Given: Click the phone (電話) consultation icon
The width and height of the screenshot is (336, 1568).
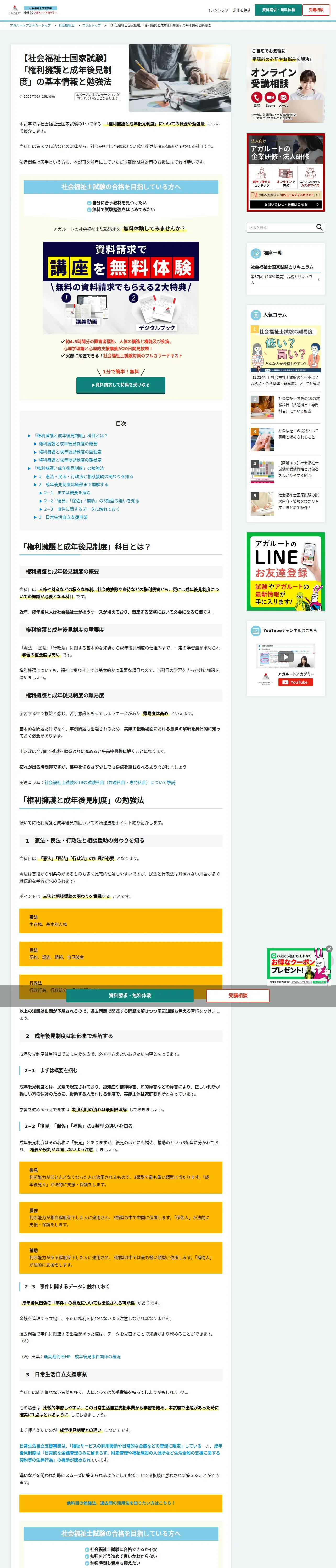Looking at the screenshot, I should 257,97.
